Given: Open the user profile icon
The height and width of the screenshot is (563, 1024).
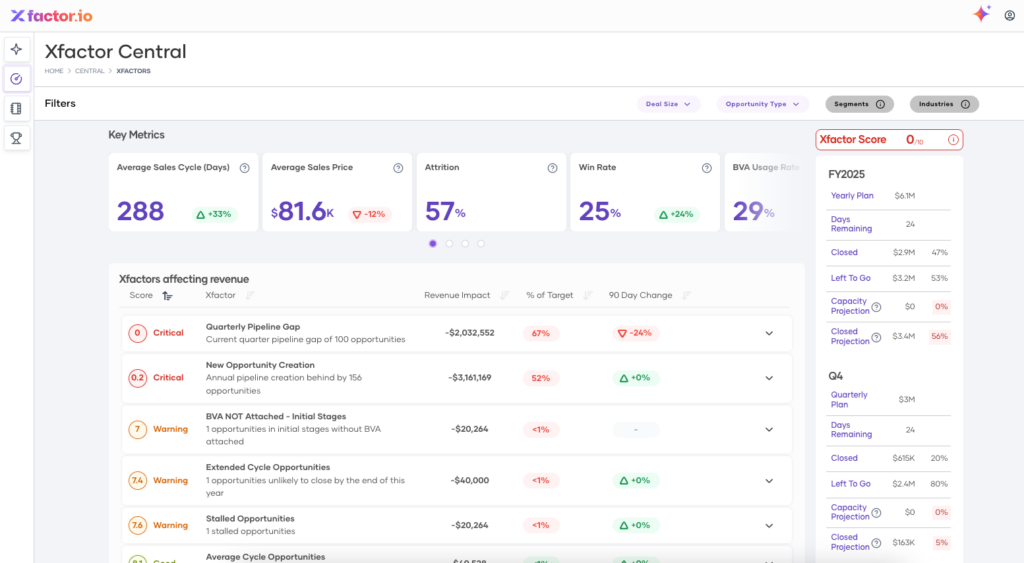Looking at the screenshot, I should [1009, 15].
